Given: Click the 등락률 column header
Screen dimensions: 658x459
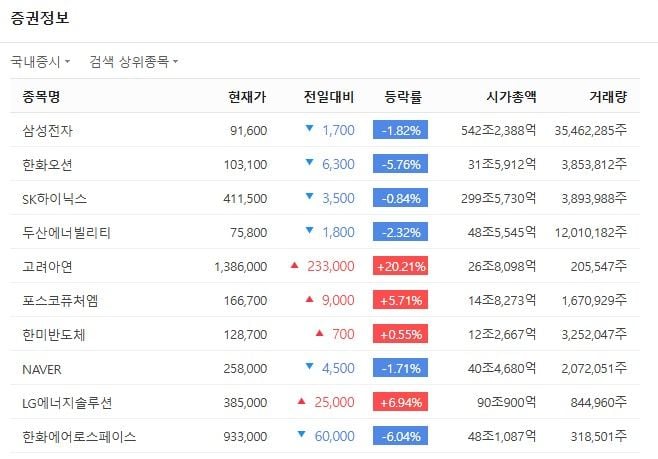Looking at the screenshot, I should [x=403, y=97].
